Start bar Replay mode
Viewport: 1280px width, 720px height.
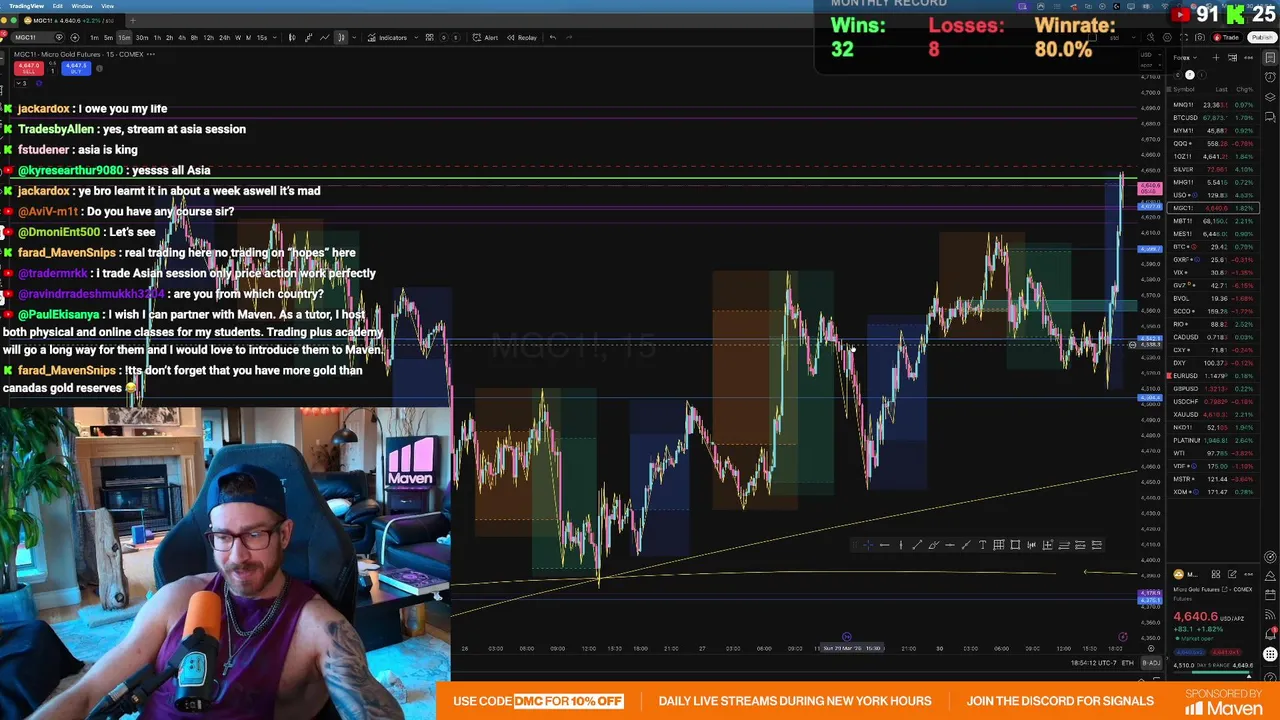tap(522, 37)
